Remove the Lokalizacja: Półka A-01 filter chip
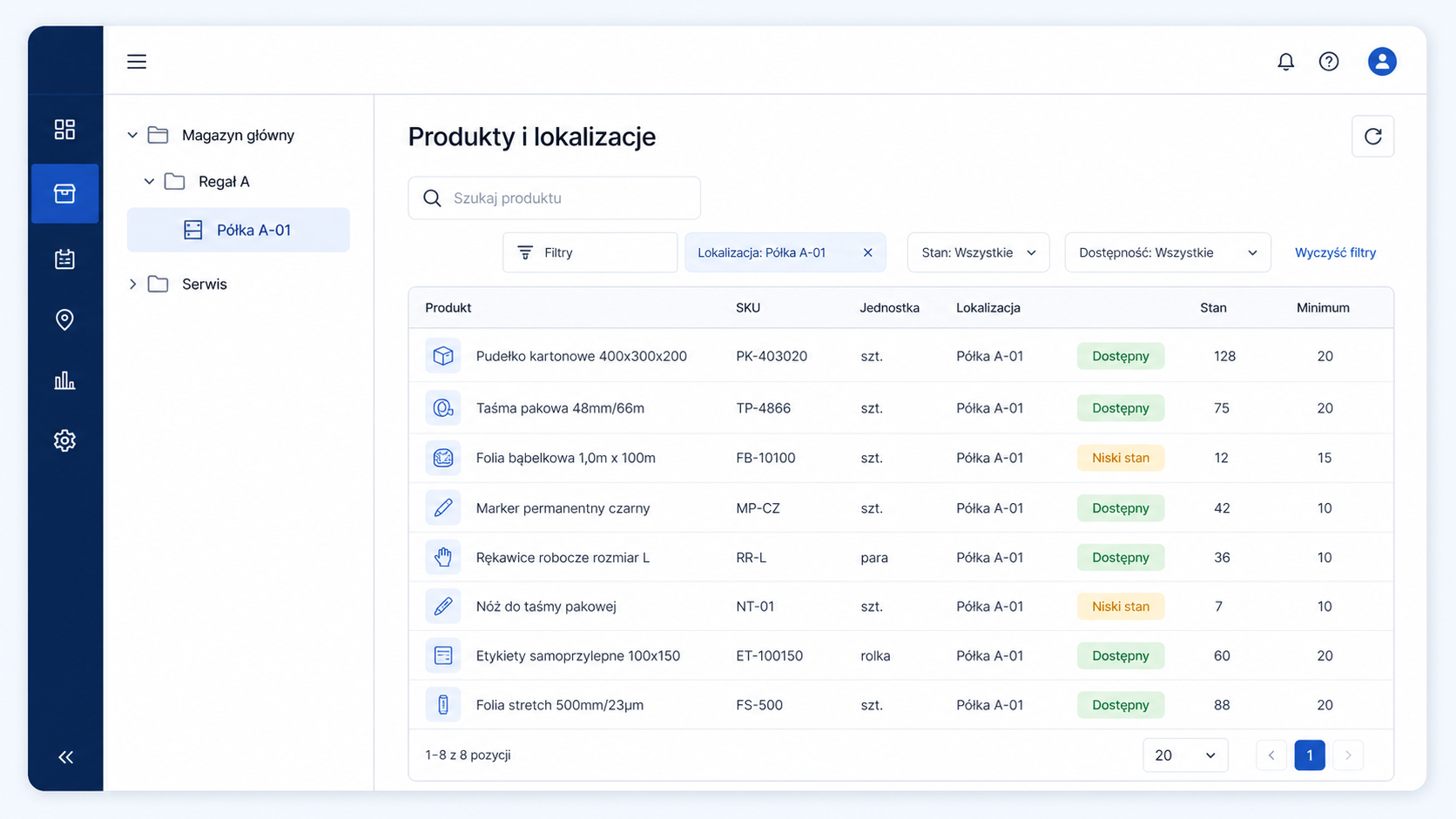1456x819 pixels. pos(867,252)
